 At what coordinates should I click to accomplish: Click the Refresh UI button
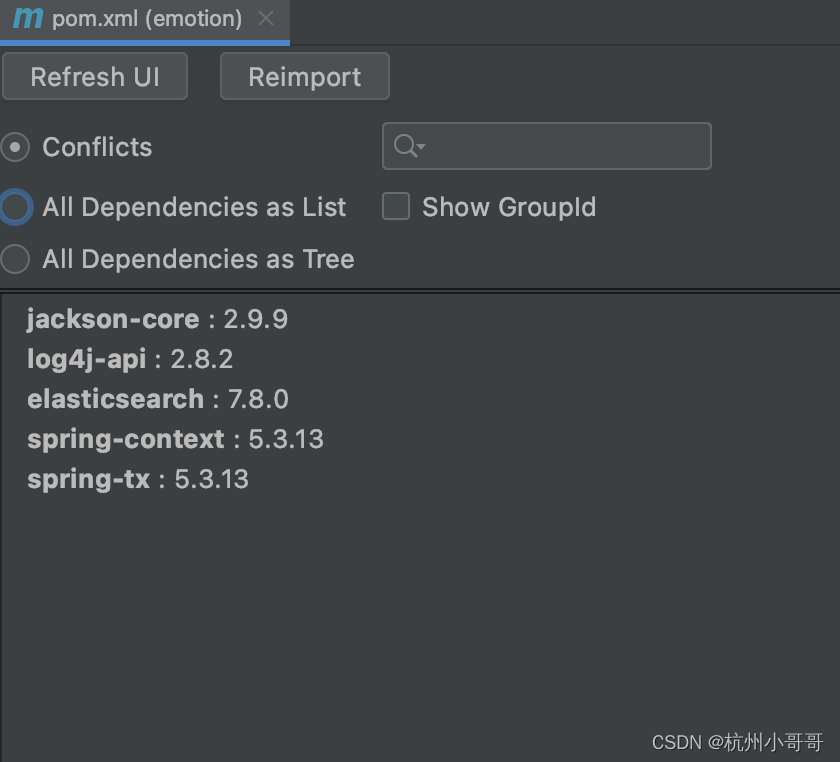pyautogui.click(x=95, y=76)
